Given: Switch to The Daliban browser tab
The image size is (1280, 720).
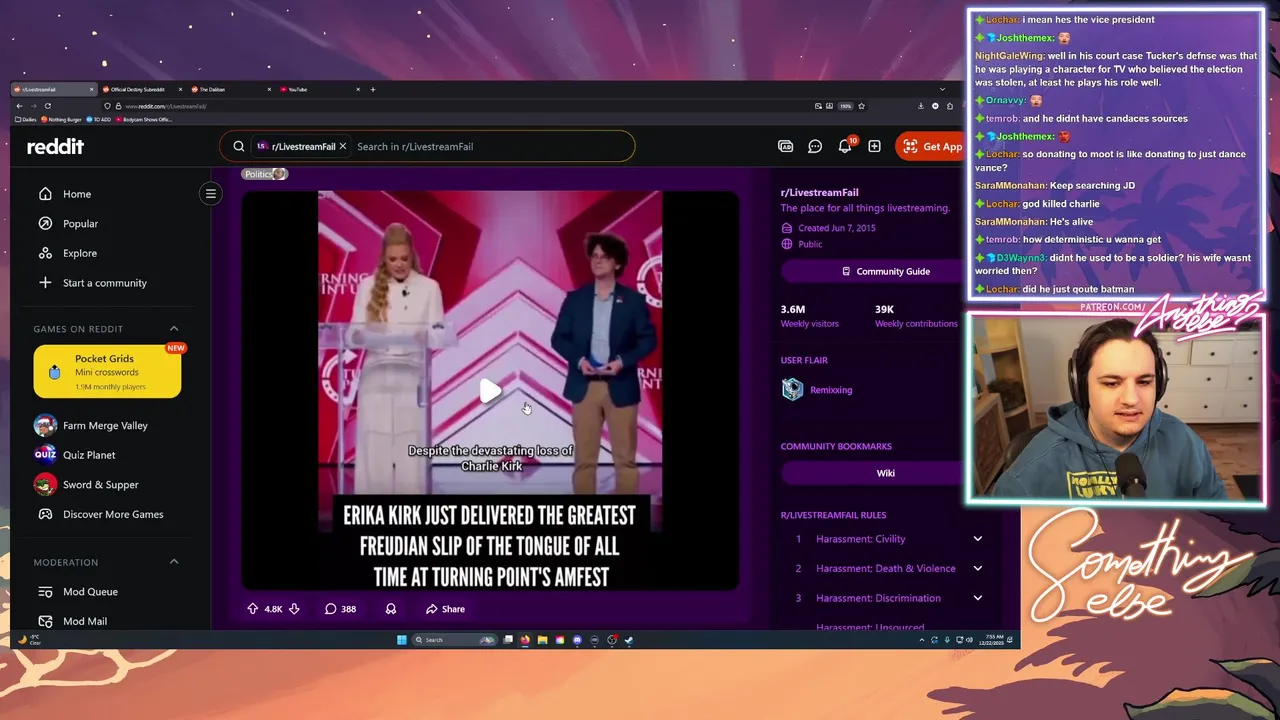Looking at the screenshot, I should [x=230, y=89].
